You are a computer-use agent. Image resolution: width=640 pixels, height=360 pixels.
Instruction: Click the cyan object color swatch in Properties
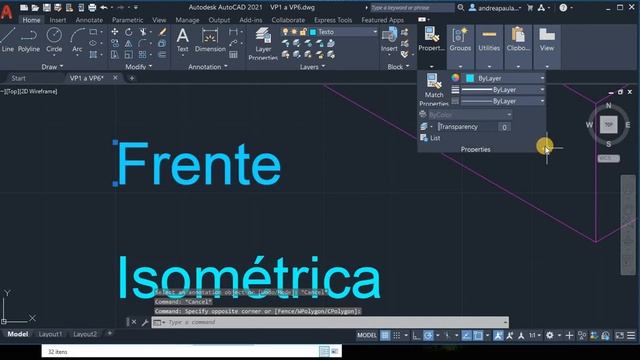click(470, 78)
